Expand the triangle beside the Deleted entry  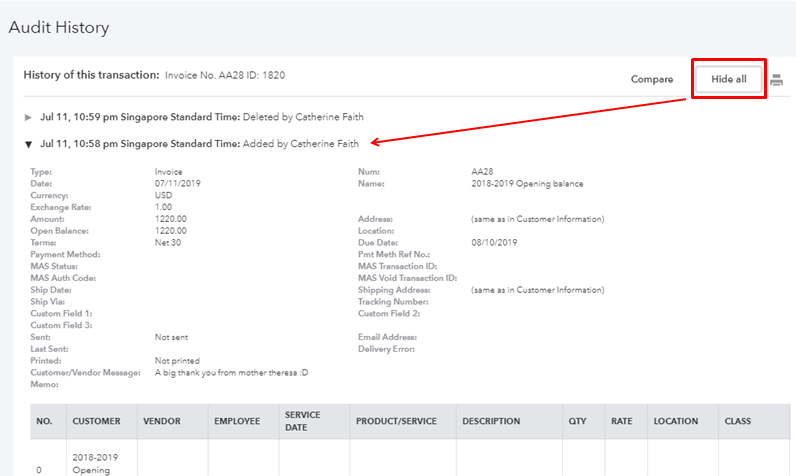[29, 117]
